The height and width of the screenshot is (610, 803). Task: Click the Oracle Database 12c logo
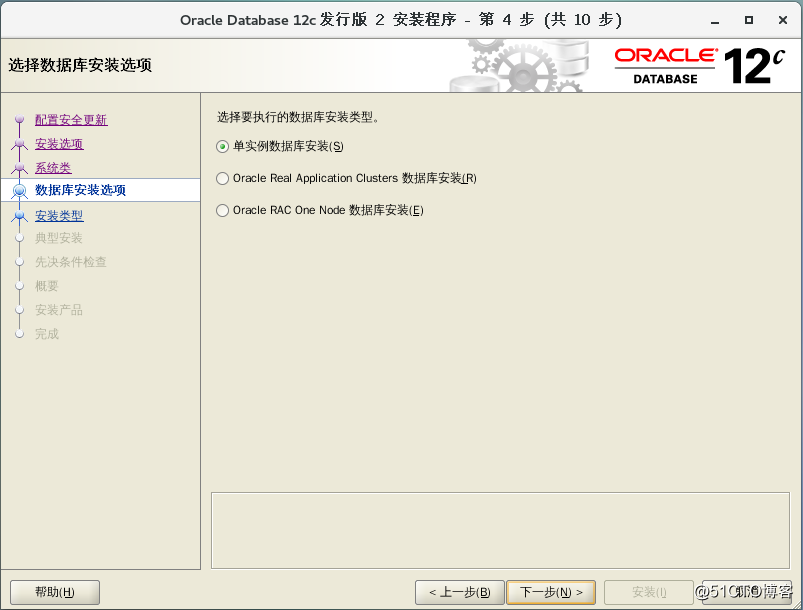coord(700,66)
